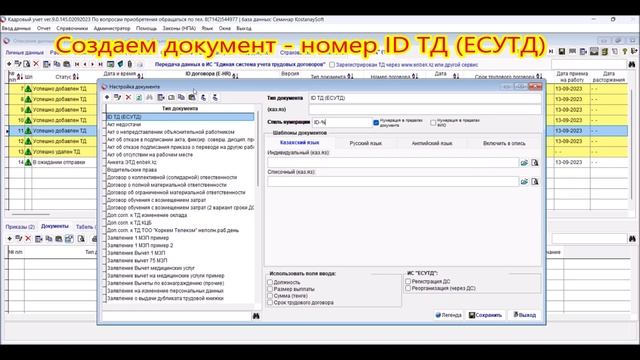
Task: Open the Легенда button
Action: click(449, 315)
